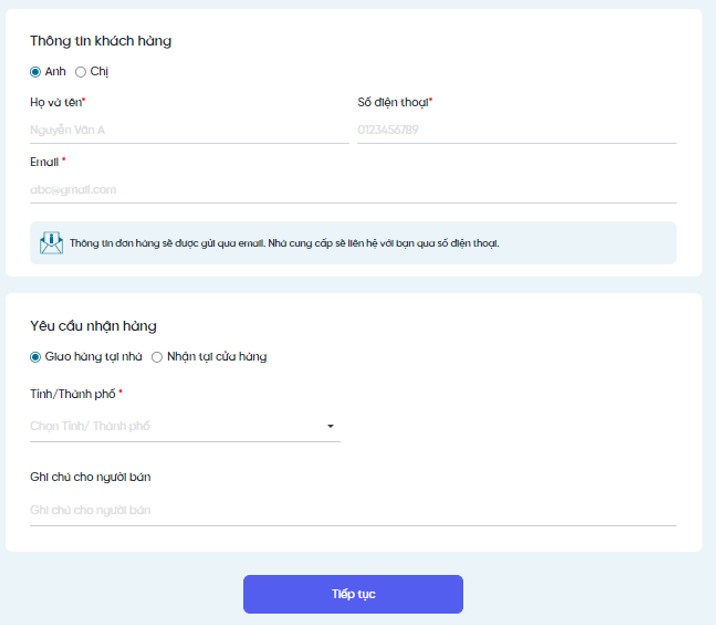The image size is (716, 625).
Task: Click the "Email" field label
Action: (45, 160)
